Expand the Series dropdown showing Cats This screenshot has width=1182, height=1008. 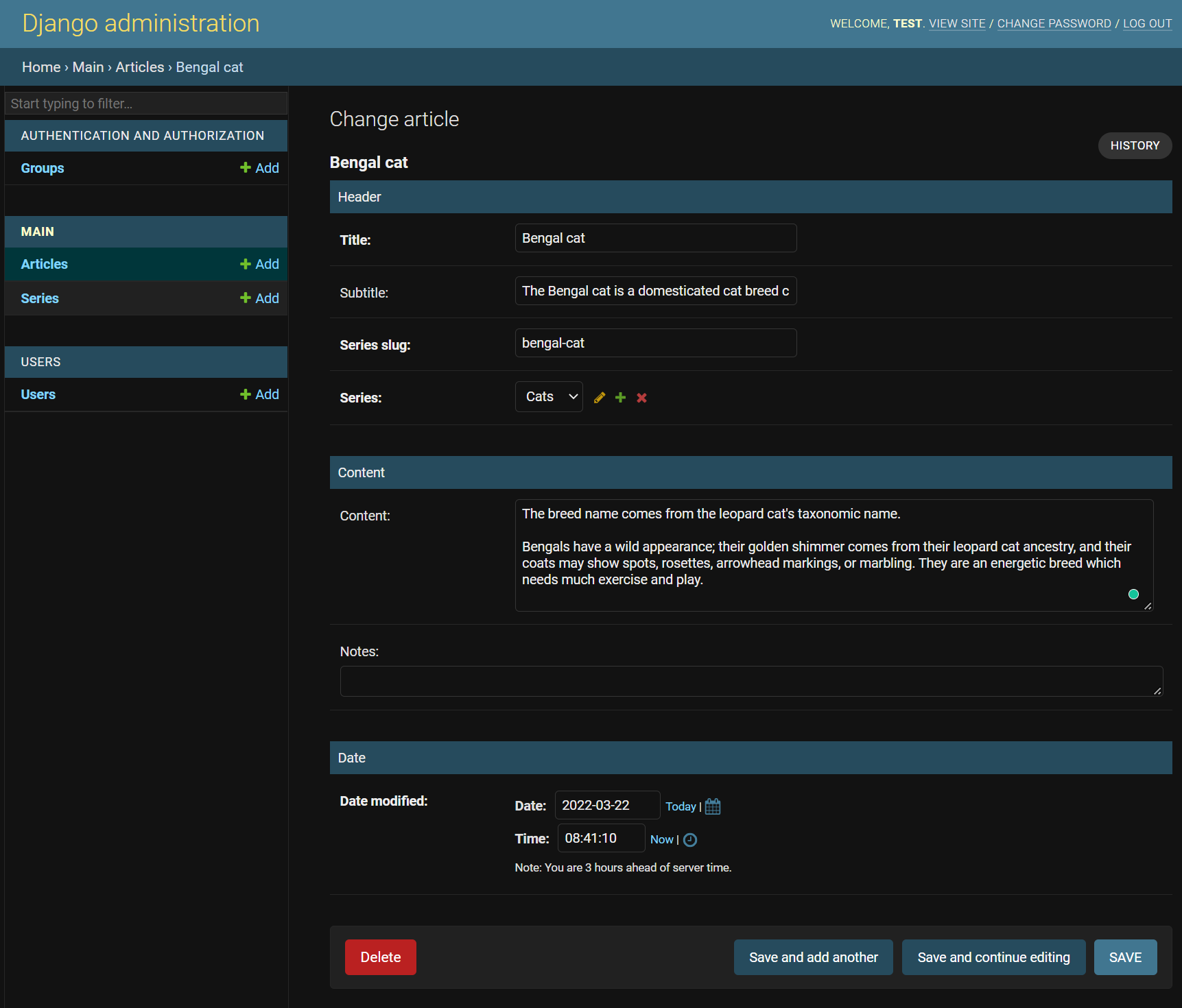coord(549,397)
